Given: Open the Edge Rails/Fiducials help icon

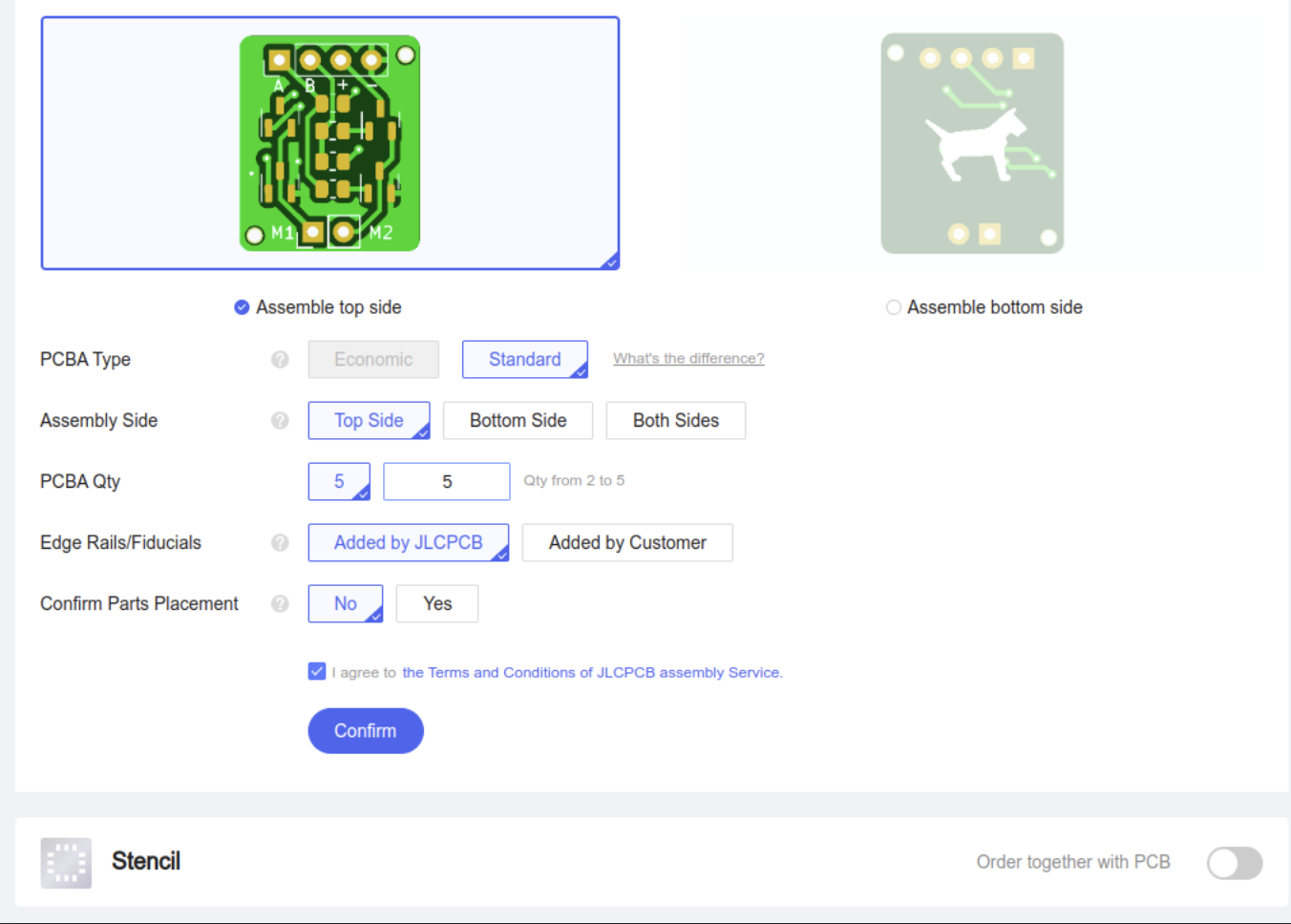Looking at the screenshot, I should click(279, 543).
